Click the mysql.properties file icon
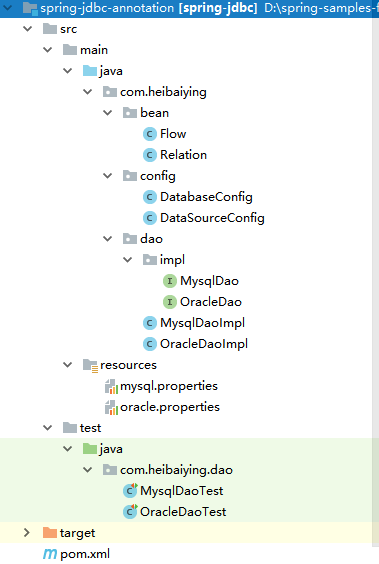Image resolution: width=379 pixels, height=564 pixels. 111,386
